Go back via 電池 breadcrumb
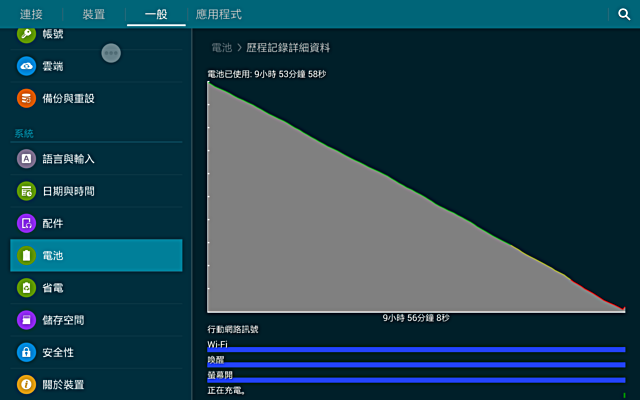Image resolution: width=640 pixels, height=400 pixels. point(222,48)
